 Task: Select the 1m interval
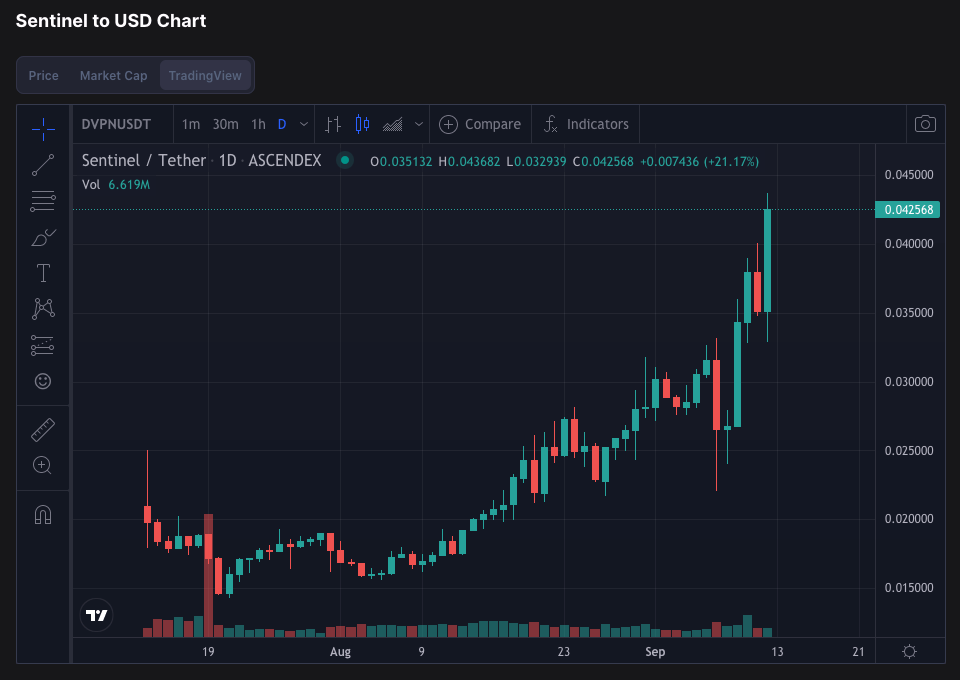click(191, 124)
